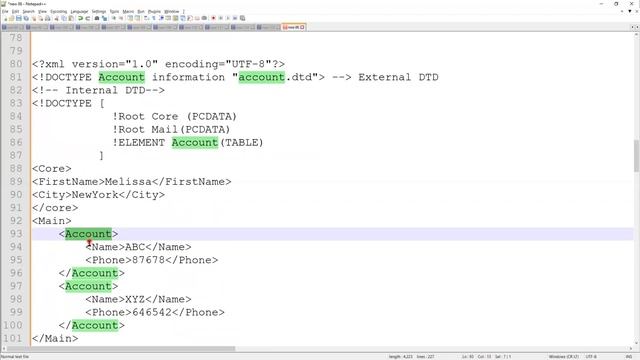Open the Window menu
The image size is (640, 360).
coord(171,11)
